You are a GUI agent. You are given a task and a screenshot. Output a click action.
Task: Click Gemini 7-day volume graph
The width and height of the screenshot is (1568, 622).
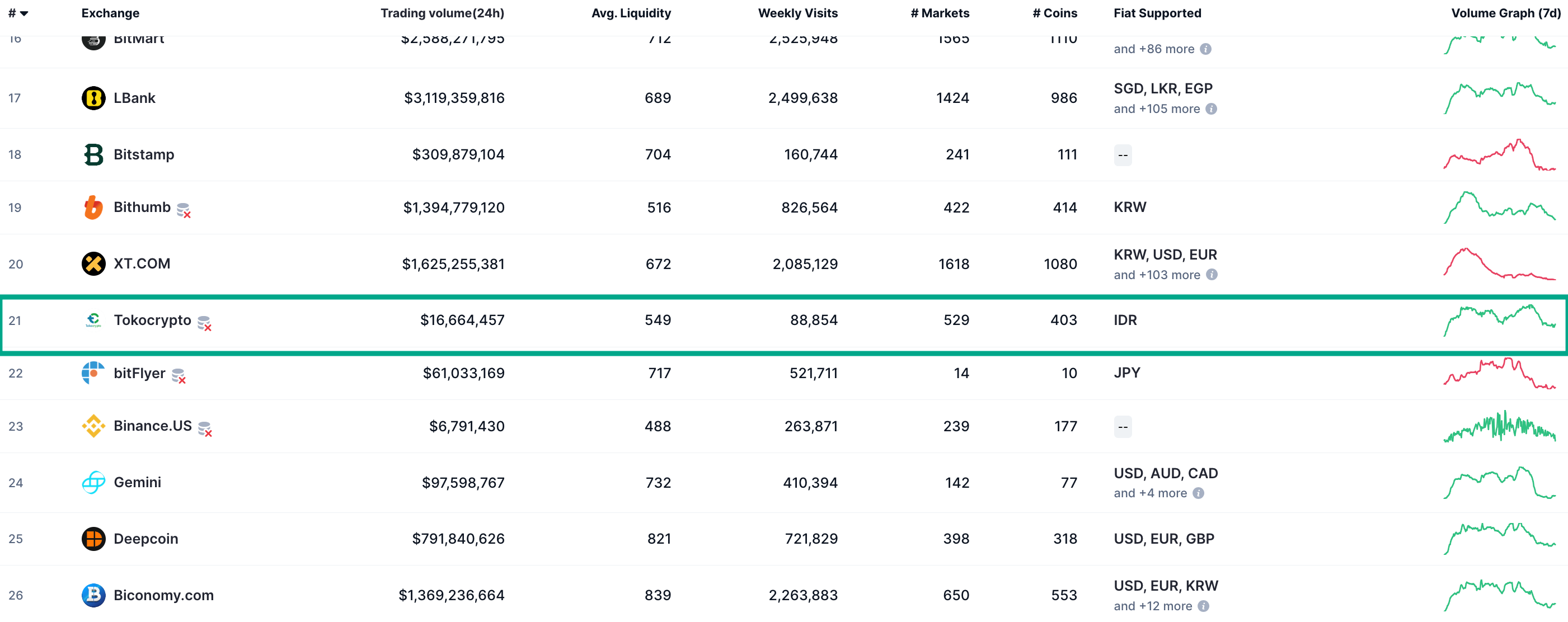click(x=1499, y=483)
